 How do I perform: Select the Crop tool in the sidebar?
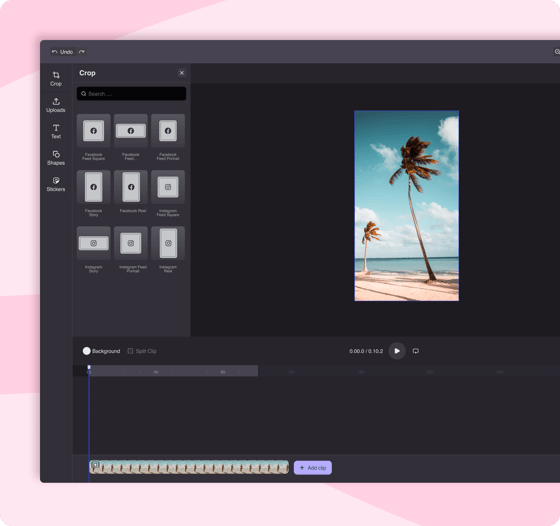click(56, 79)
